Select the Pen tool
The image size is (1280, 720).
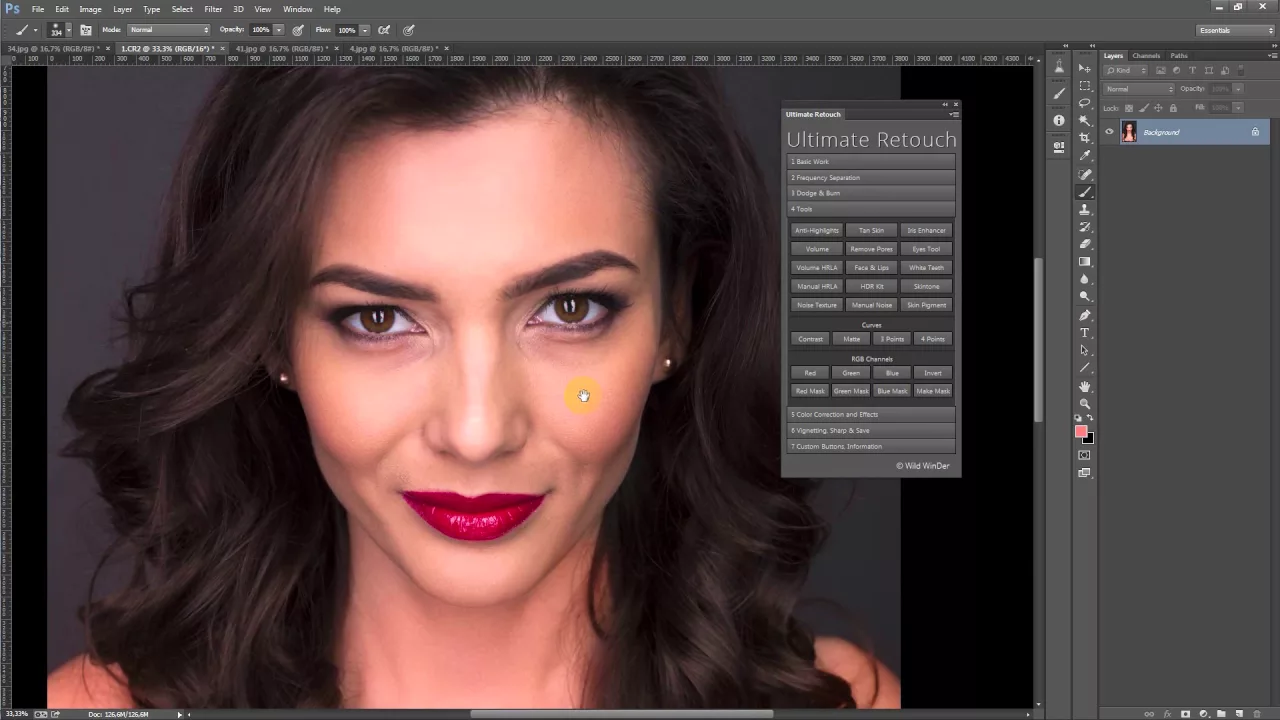[x=1085, y=316]
